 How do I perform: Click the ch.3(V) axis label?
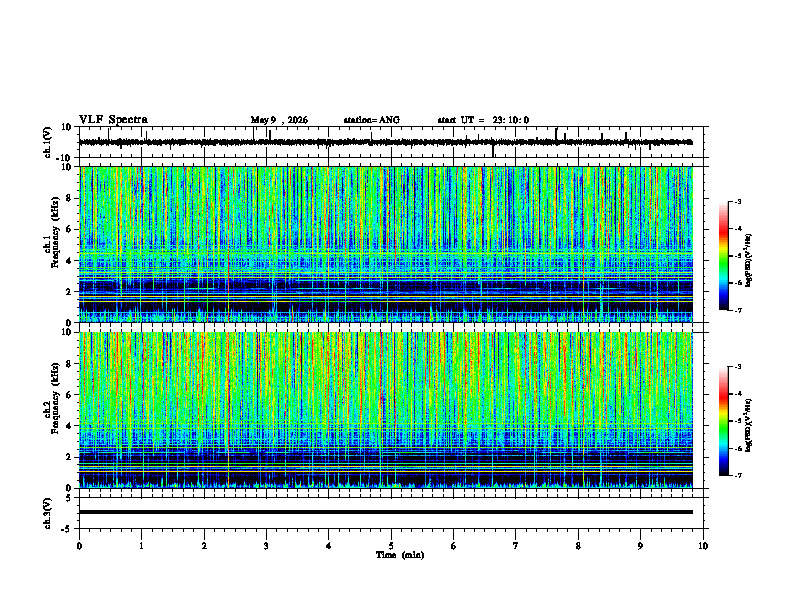pyautogui.click(x=48, y=513)
